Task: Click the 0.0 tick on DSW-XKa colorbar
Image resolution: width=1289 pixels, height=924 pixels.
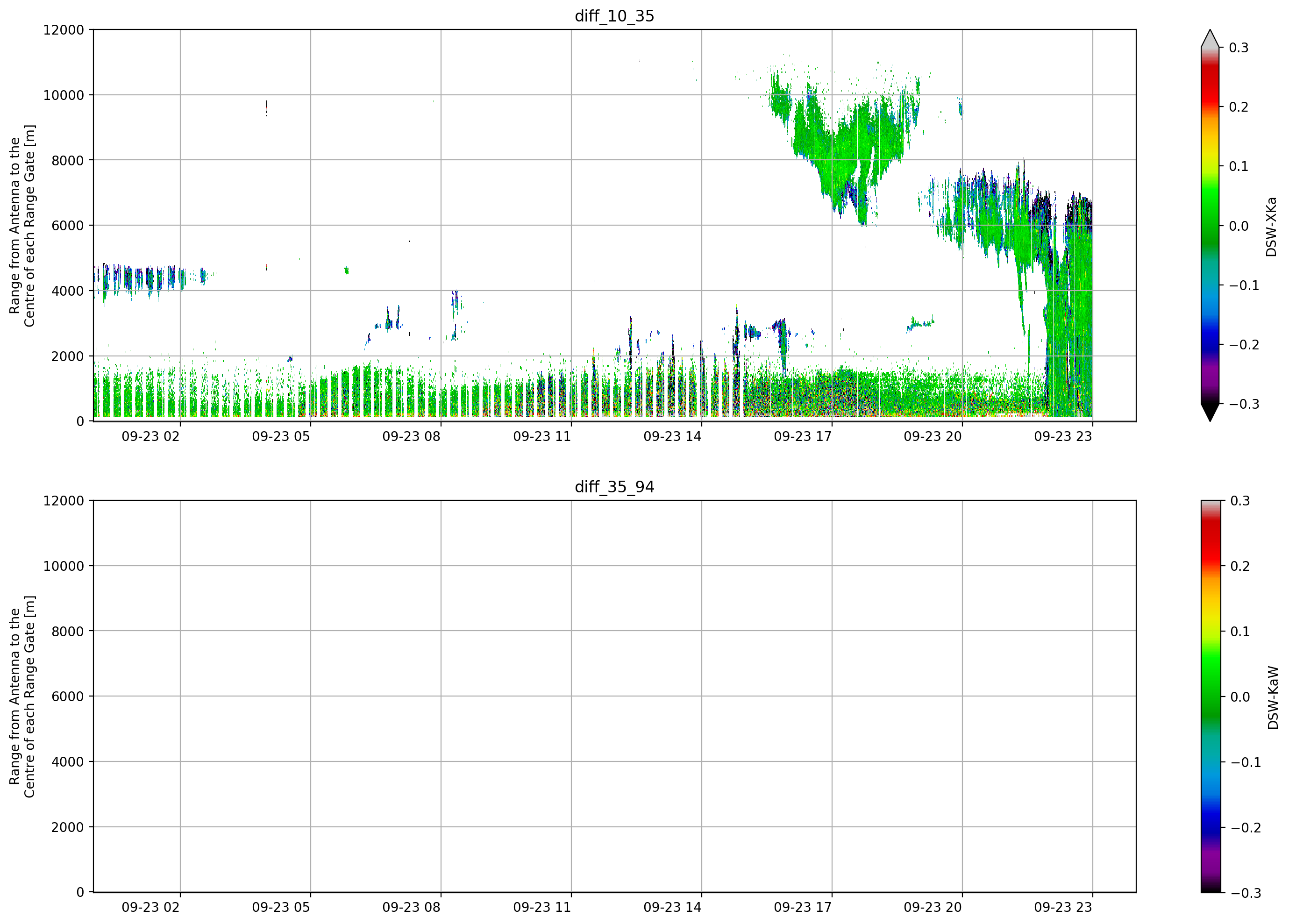Action: click(1239, 226)
